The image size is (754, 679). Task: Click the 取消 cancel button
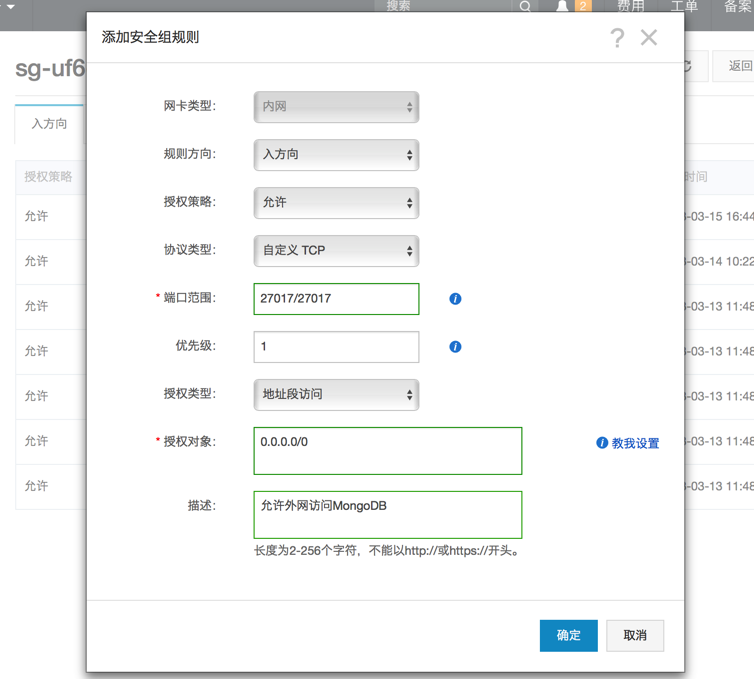tap(635, 636)
